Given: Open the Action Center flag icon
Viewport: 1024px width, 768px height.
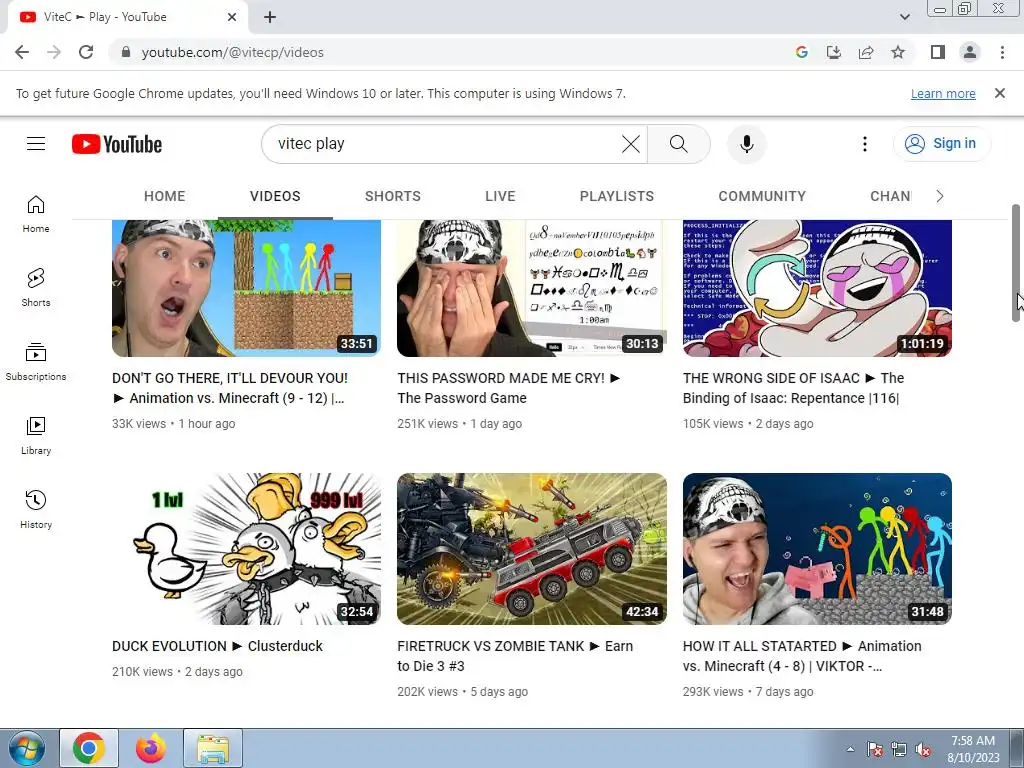Looking at the screenshot, I should pyautogui.click(x=874, y=749).
